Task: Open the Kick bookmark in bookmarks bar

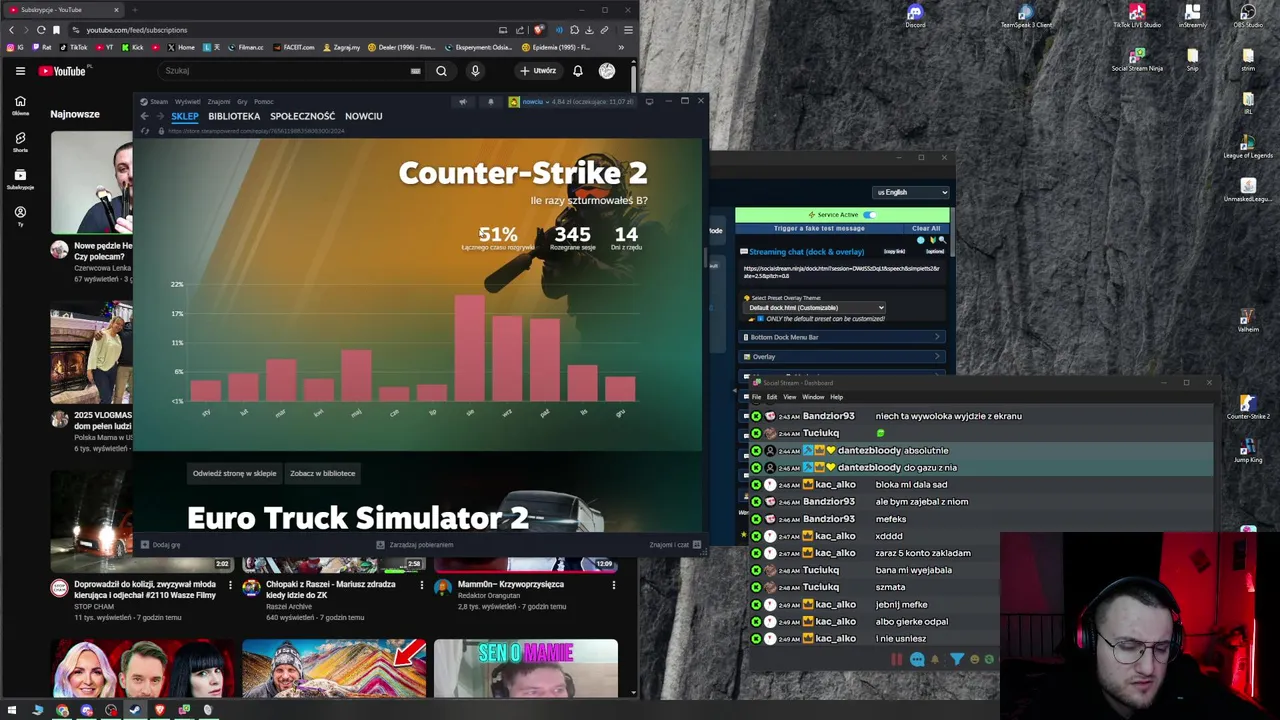Action: (x=133, y=47)
